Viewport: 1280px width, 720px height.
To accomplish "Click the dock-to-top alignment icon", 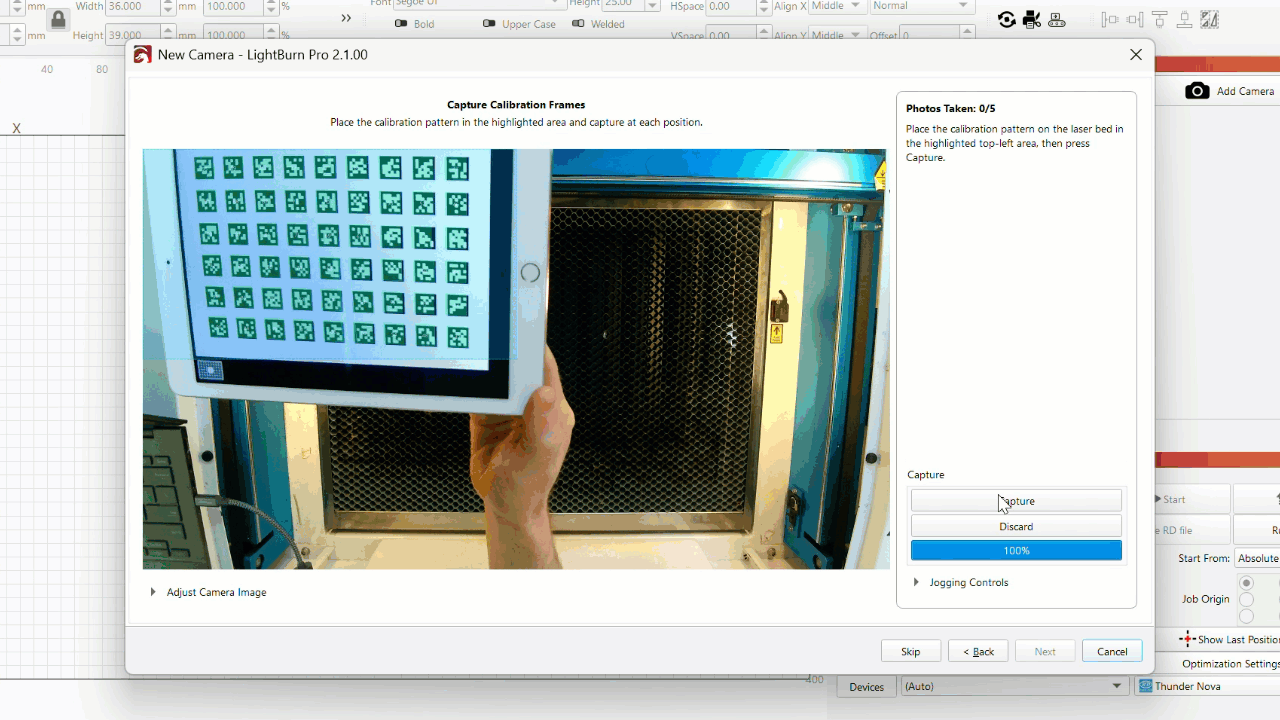I will click(1160, 20).
